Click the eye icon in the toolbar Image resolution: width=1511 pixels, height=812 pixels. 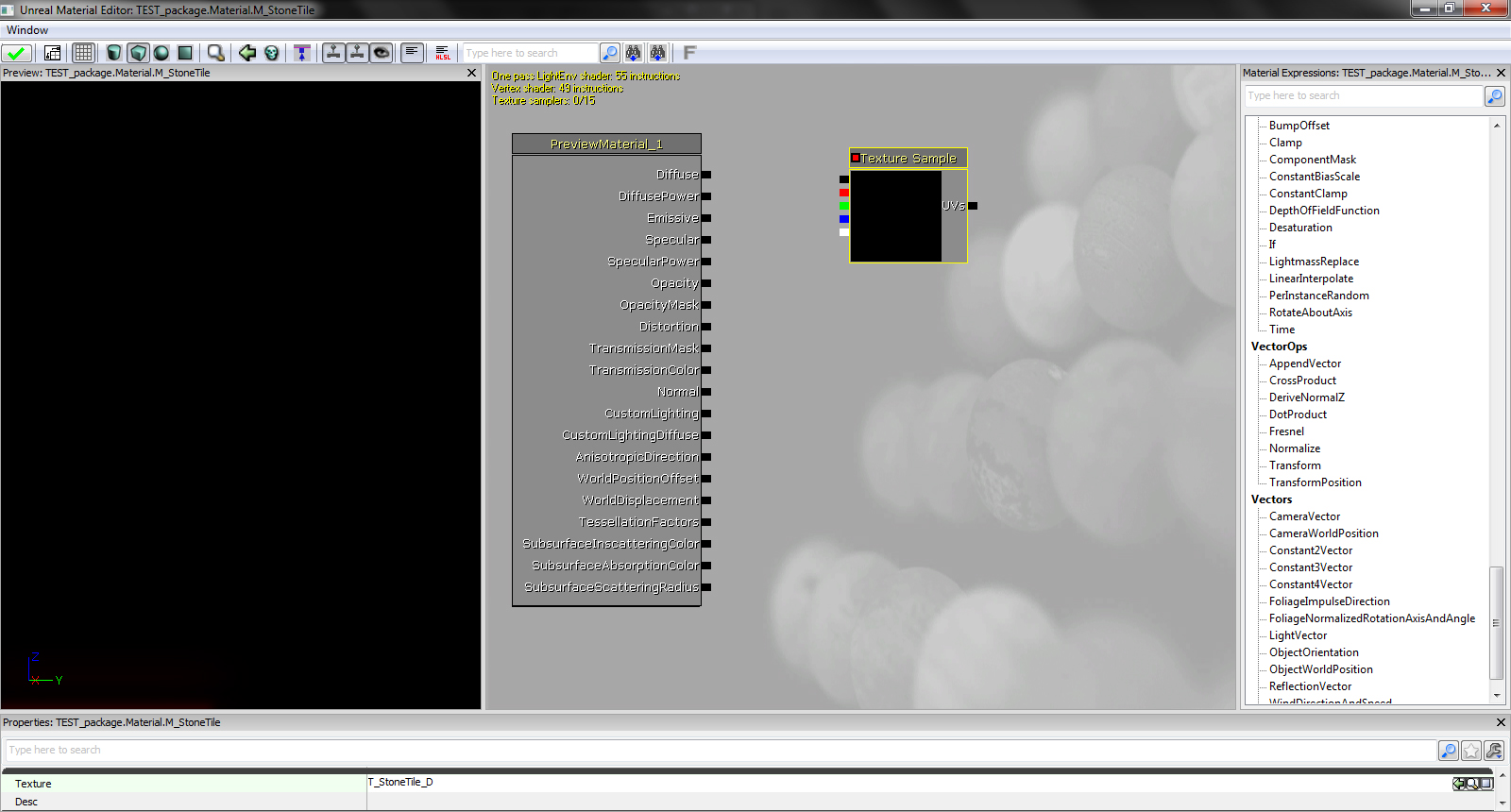(x=382, y=53)
